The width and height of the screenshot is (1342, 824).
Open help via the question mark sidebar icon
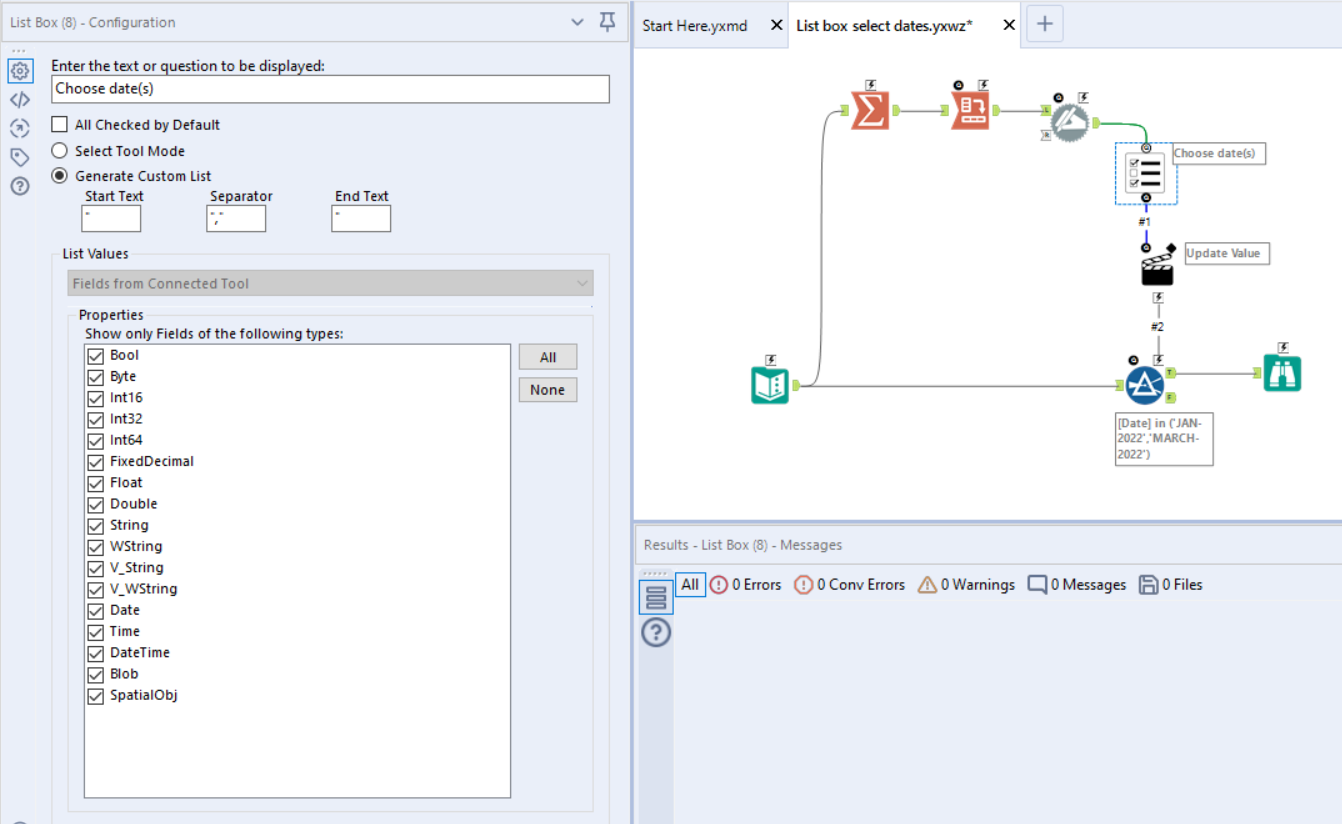click(x=19, y=186)
